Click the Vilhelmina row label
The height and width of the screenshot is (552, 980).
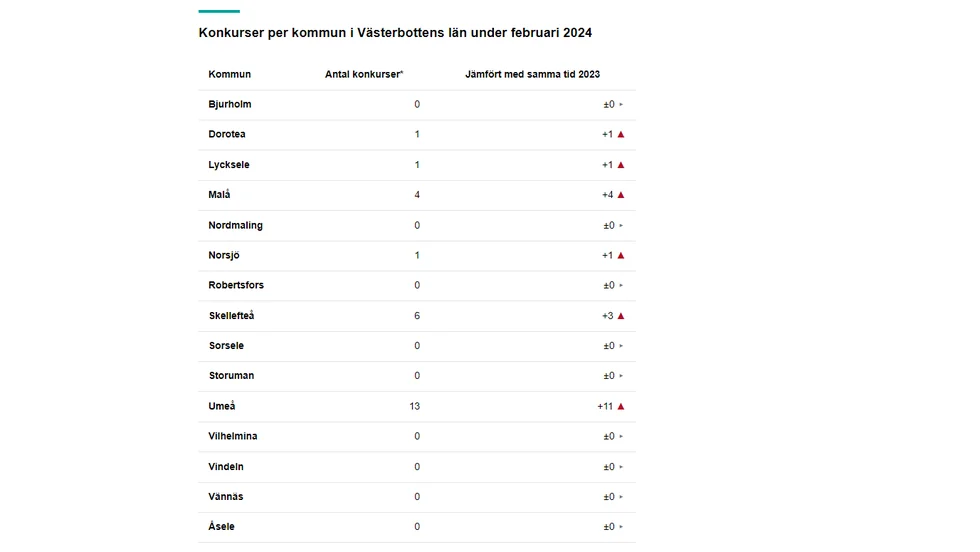232,436
